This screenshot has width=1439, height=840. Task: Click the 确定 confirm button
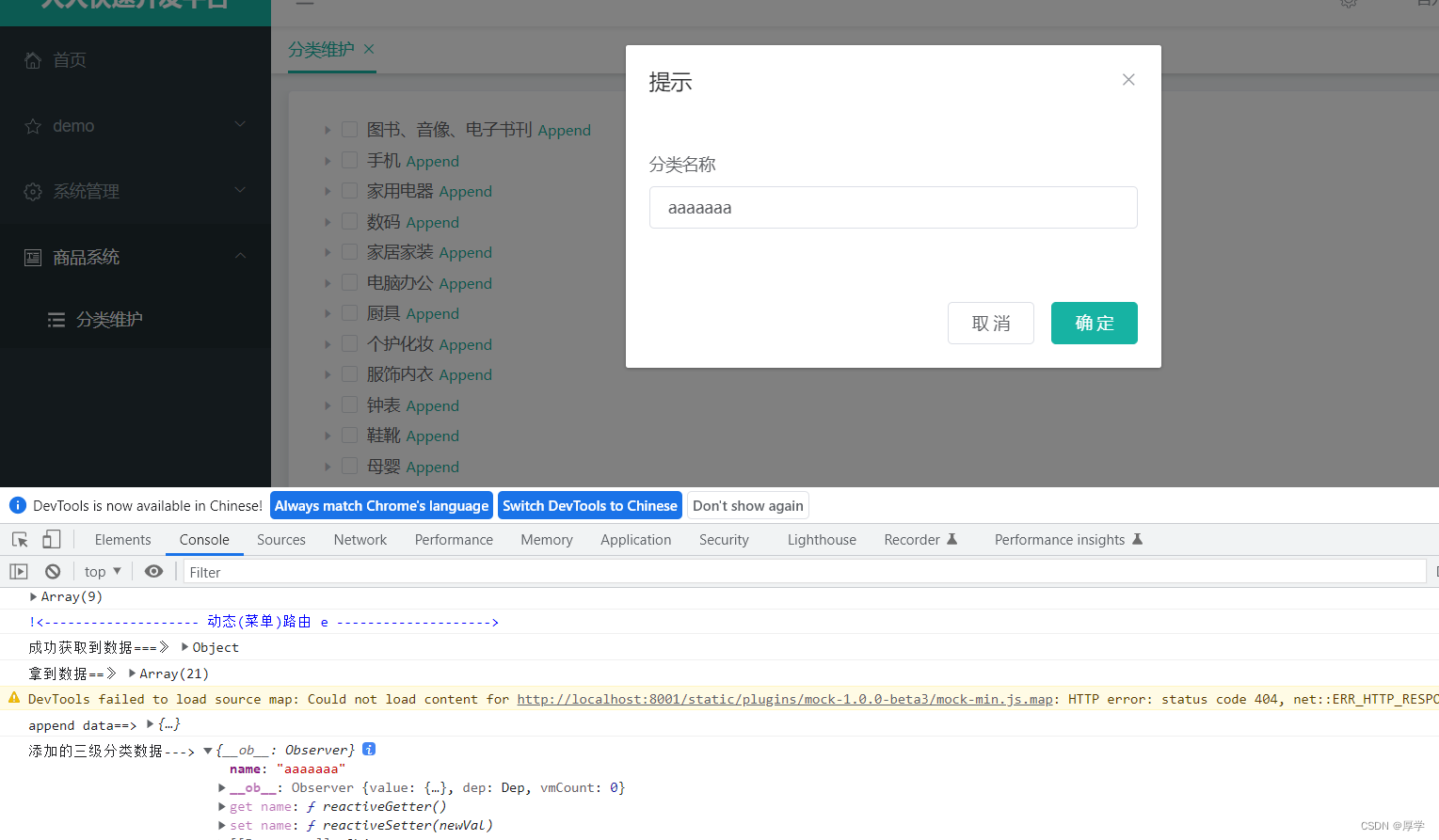(x=1094, y=323)
